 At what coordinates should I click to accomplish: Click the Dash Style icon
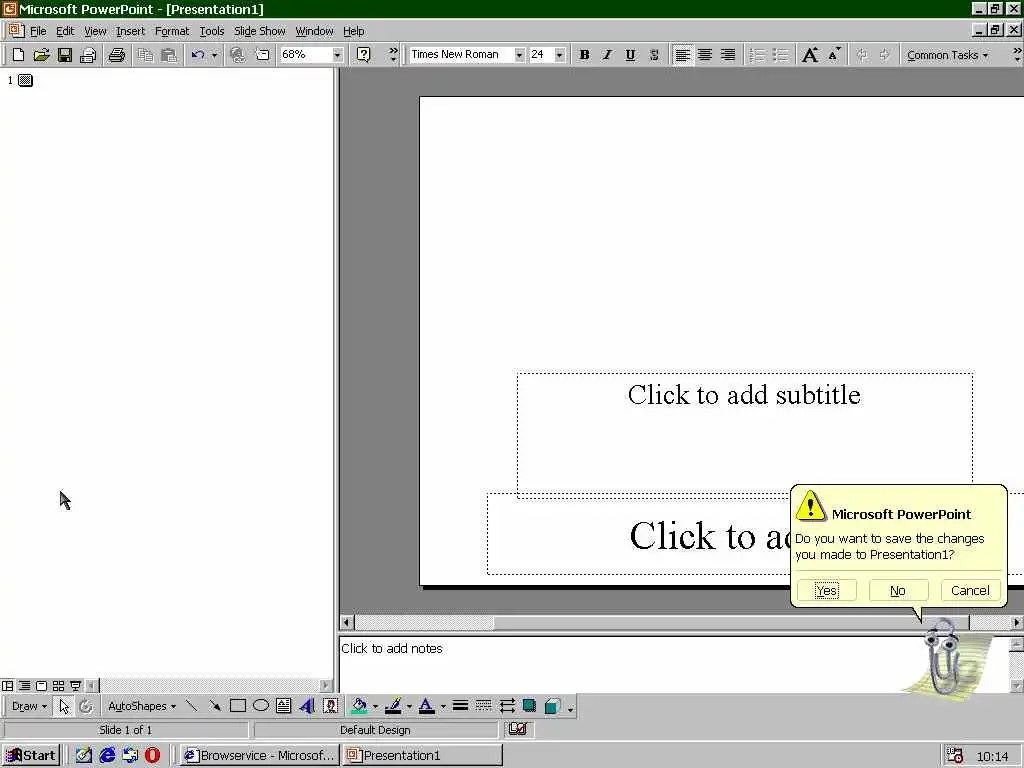pyautogui.click(x=483, y=706)
